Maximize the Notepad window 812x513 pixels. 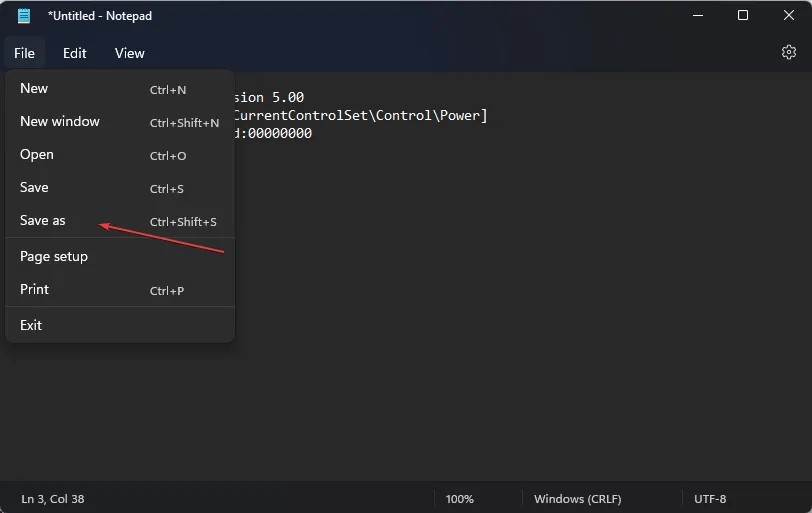point(743,16)
